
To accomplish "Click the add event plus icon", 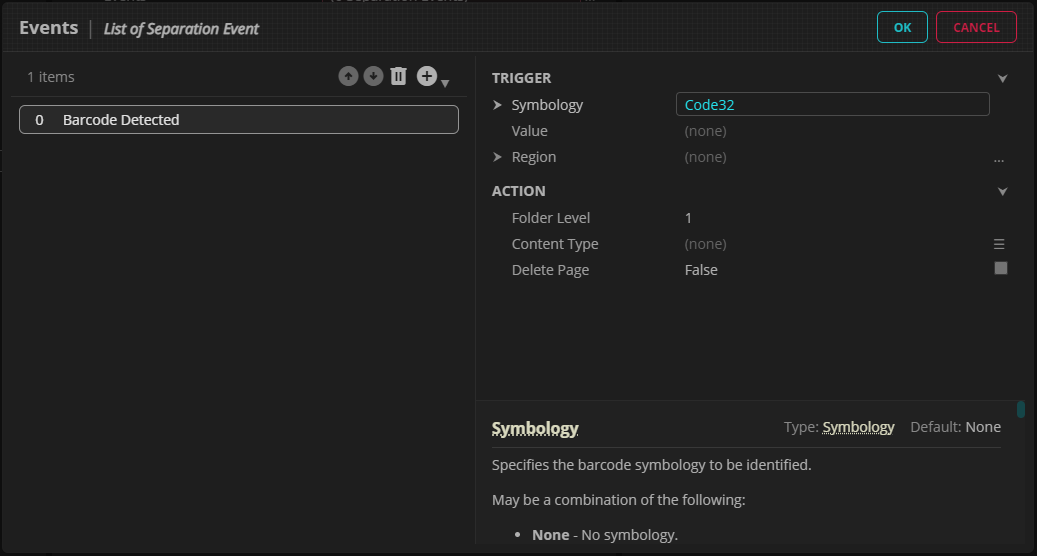I will tap(427, 76).
